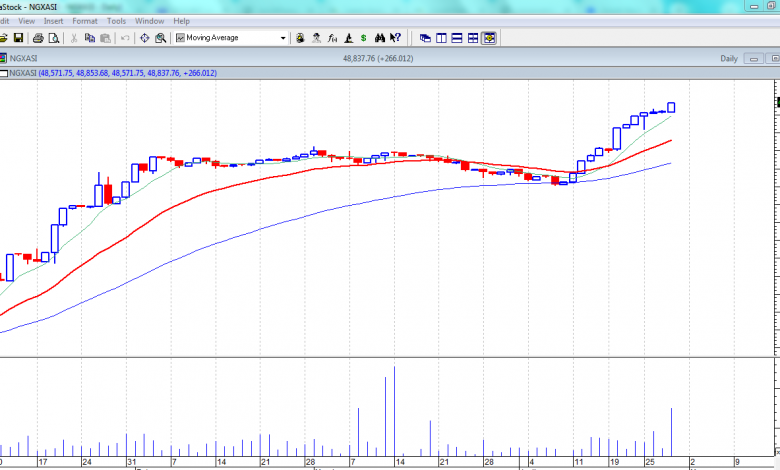Click the Daily period label
The height and width of the screenshot is (470, 780).
click(x=729, y=59)
